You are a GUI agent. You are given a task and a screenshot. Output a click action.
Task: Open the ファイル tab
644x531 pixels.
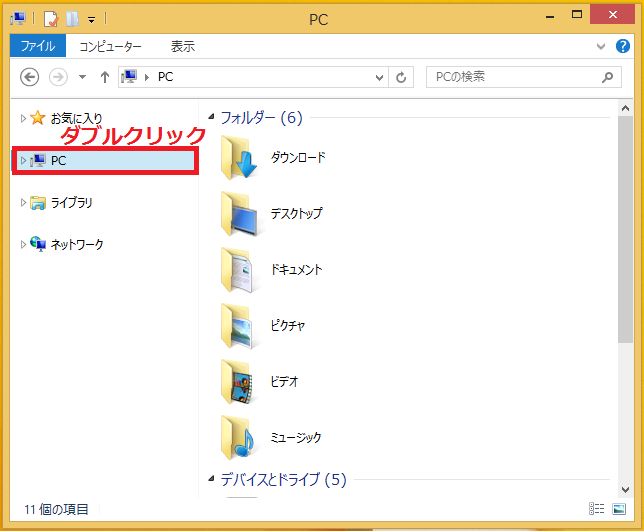tap(38, 46)
